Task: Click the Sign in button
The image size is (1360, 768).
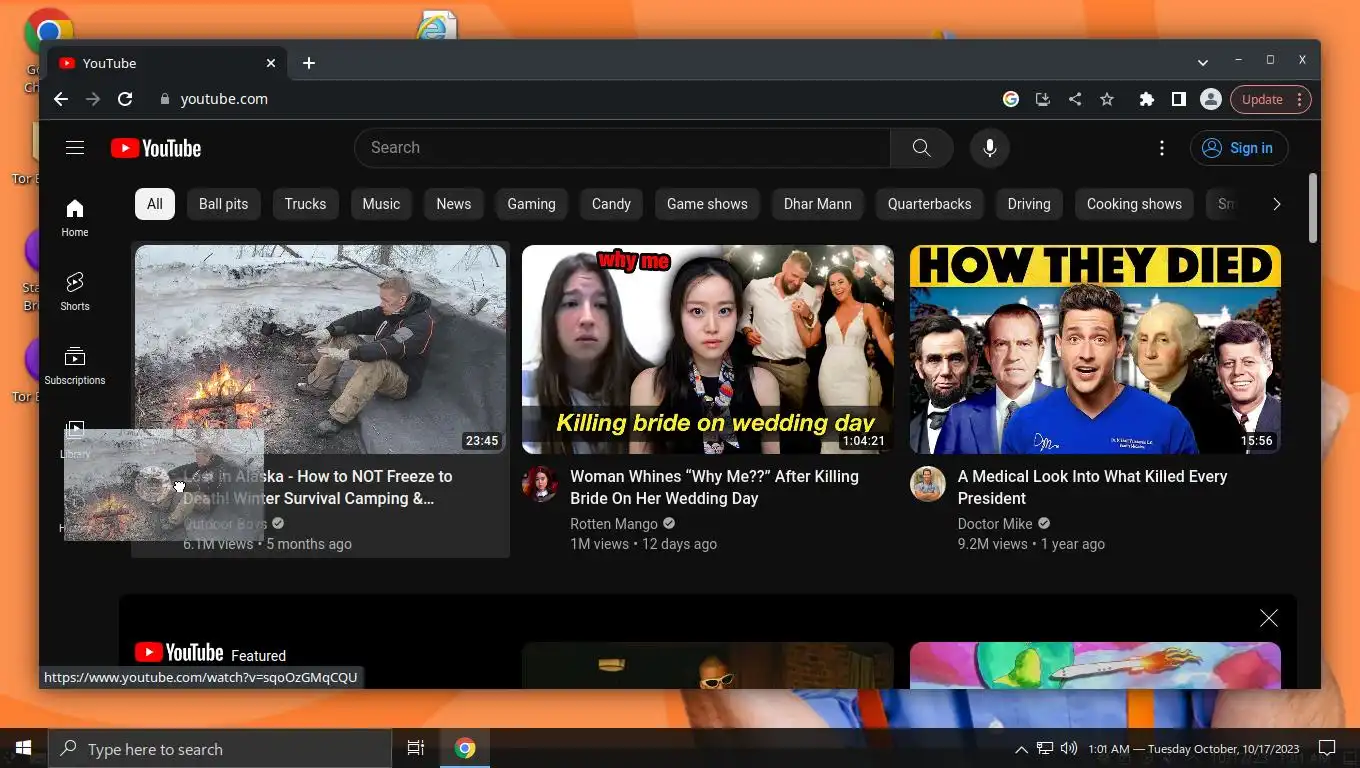Action: coord(1239,148)
